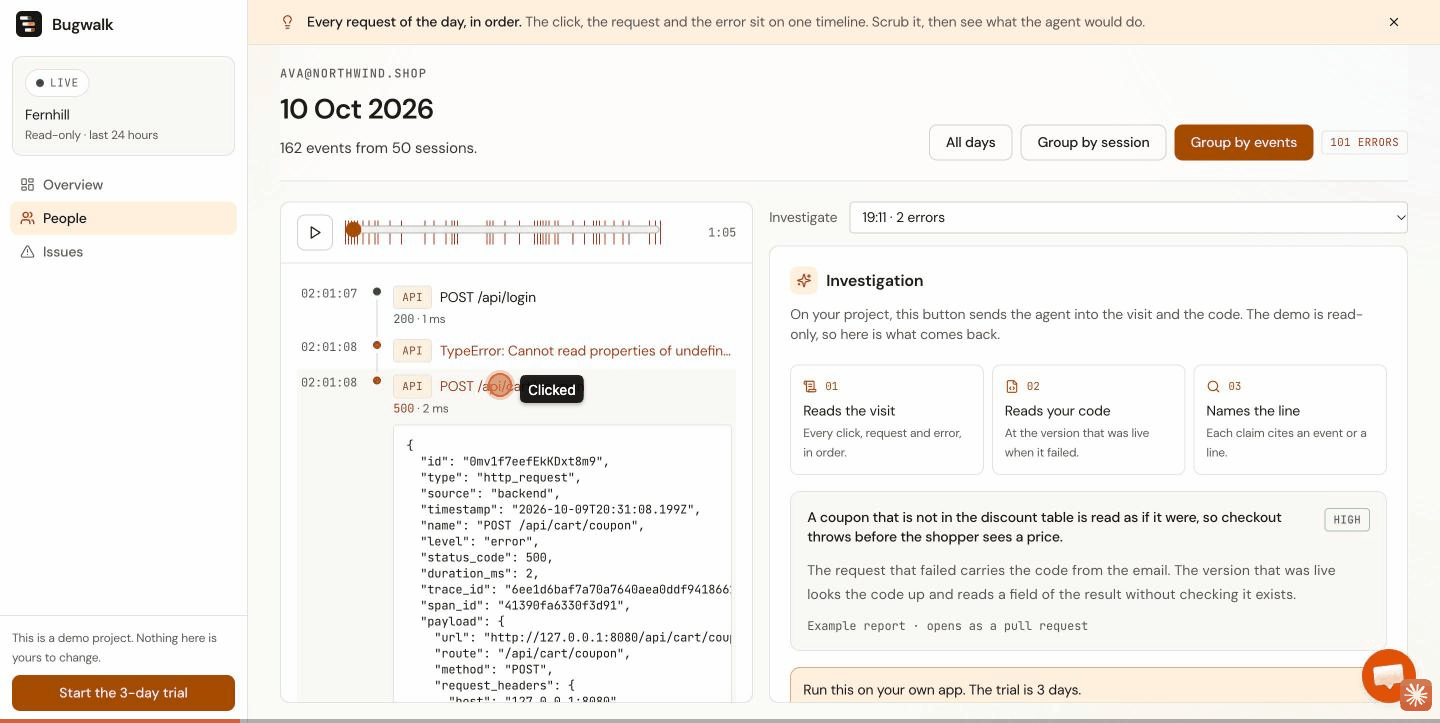Open the Investigate dropdown
The image size is (1440, 723).
click(1128, 217)
